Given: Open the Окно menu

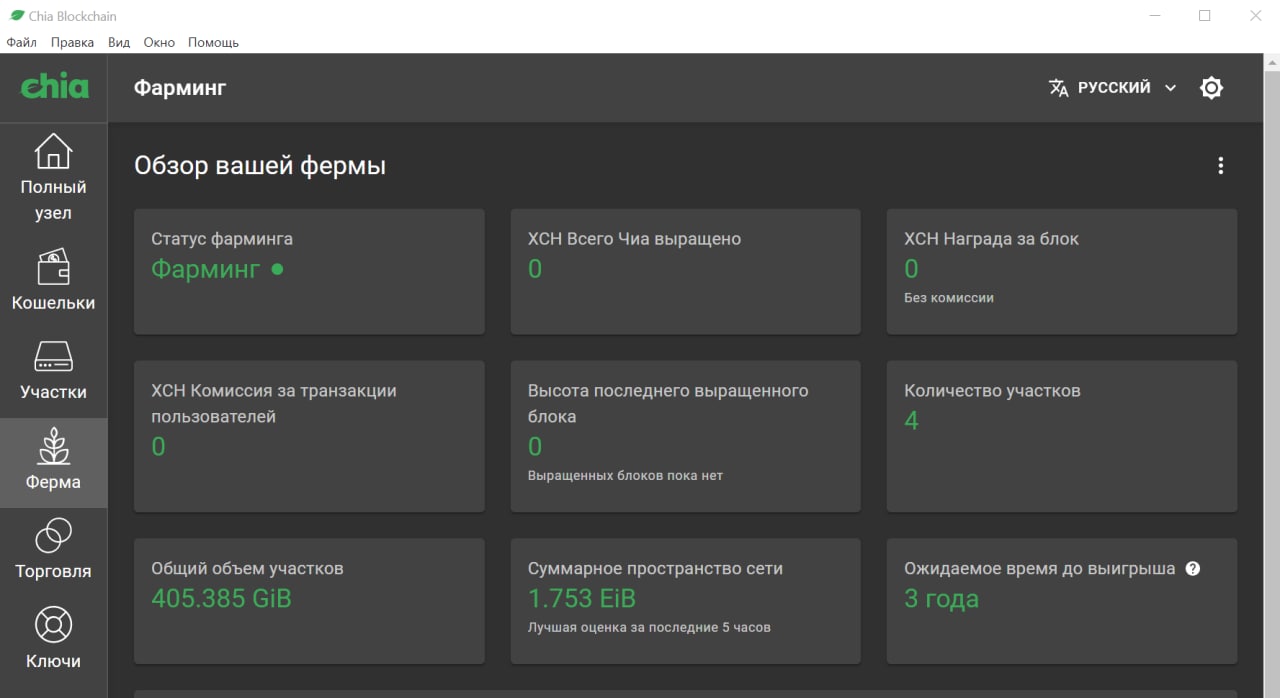Looking at the screenshot, I should click(x=159, y=43).
